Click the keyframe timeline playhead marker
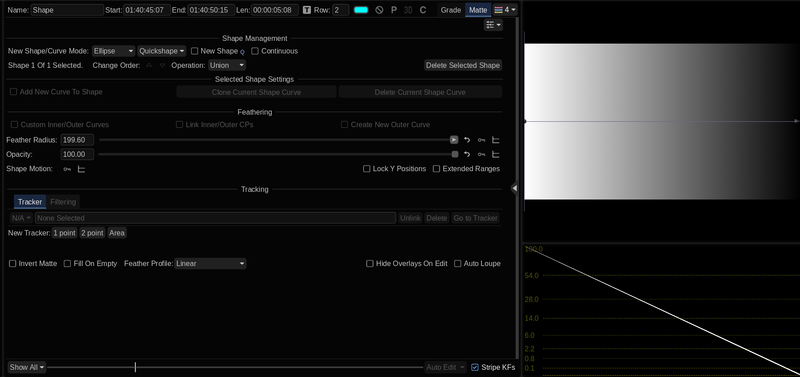This screenshot has height=377, width=800. [135, 367]
